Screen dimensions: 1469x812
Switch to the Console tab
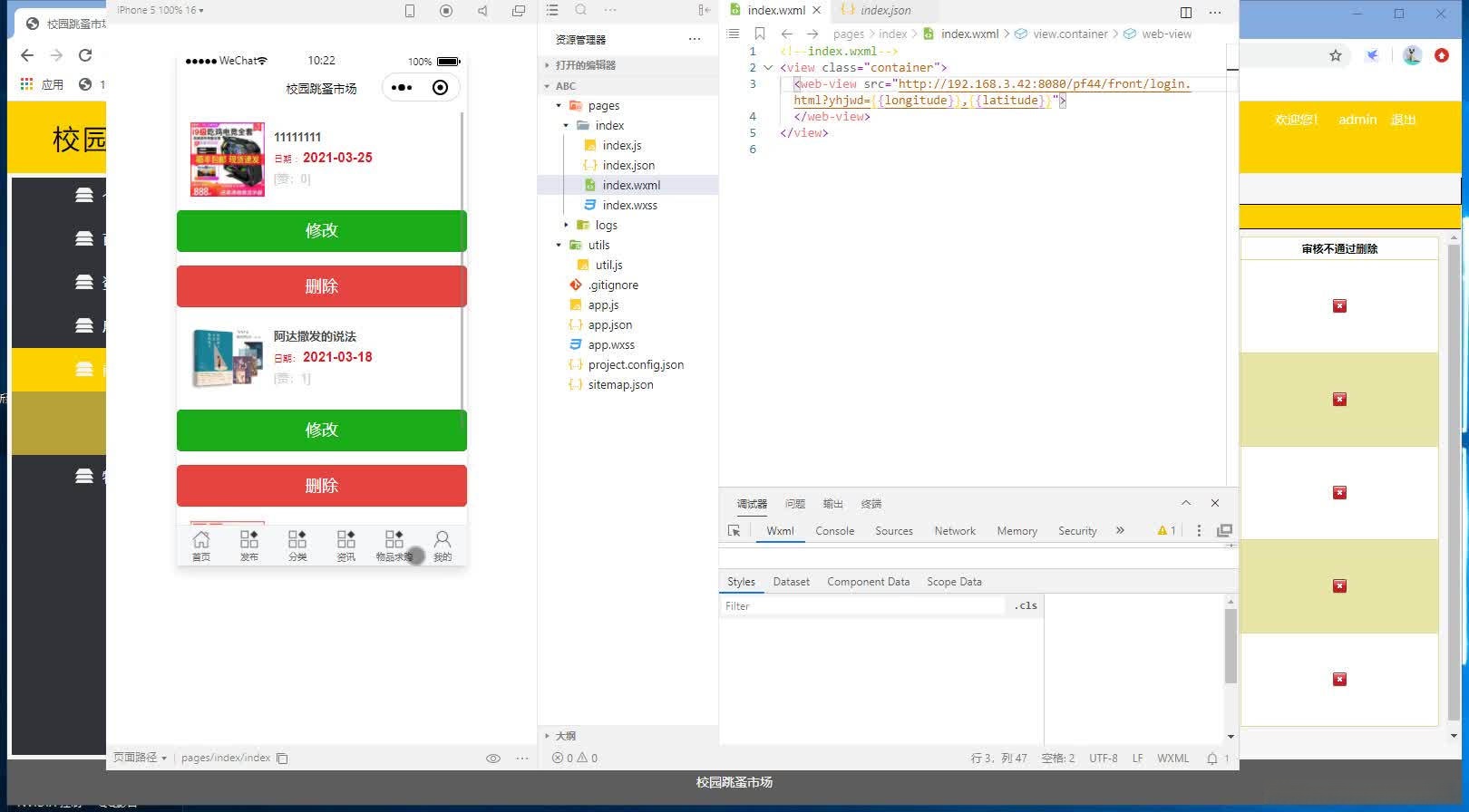834,531
